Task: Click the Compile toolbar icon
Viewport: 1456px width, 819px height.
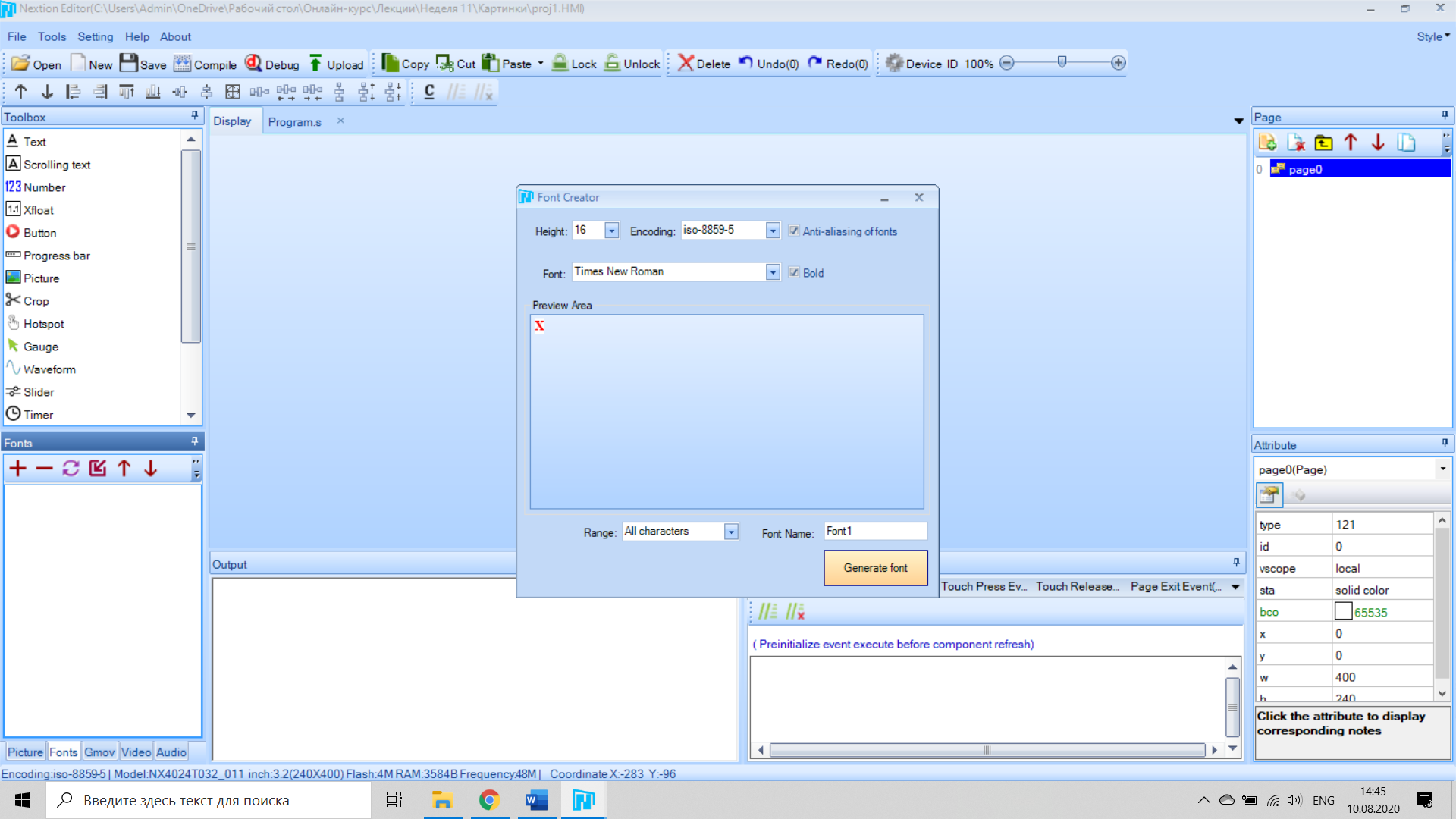Action: pos(183,64)
